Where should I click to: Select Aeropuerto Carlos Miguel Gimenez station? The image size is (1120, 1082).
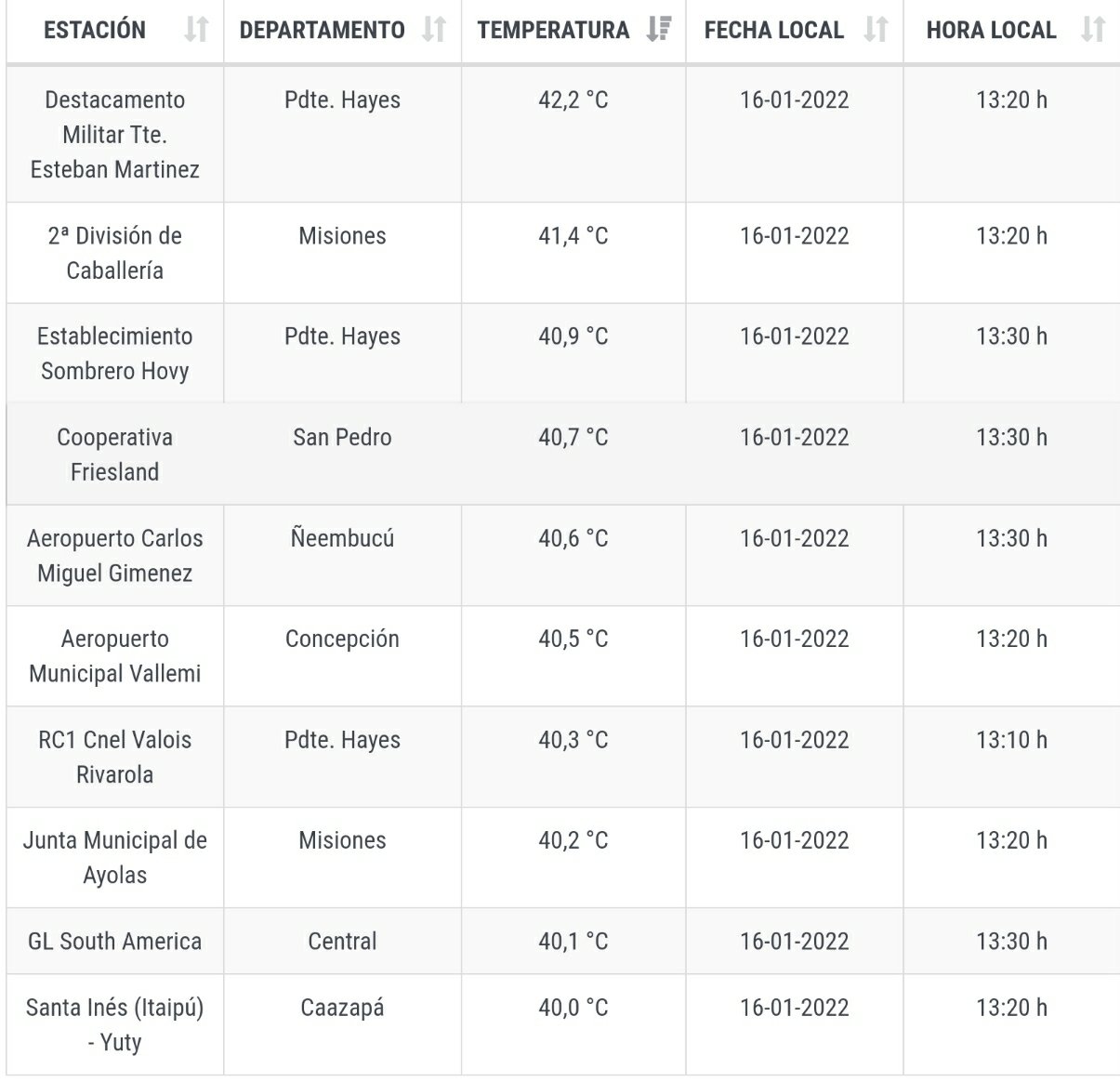pyautogui.click(x=115, y=556)
